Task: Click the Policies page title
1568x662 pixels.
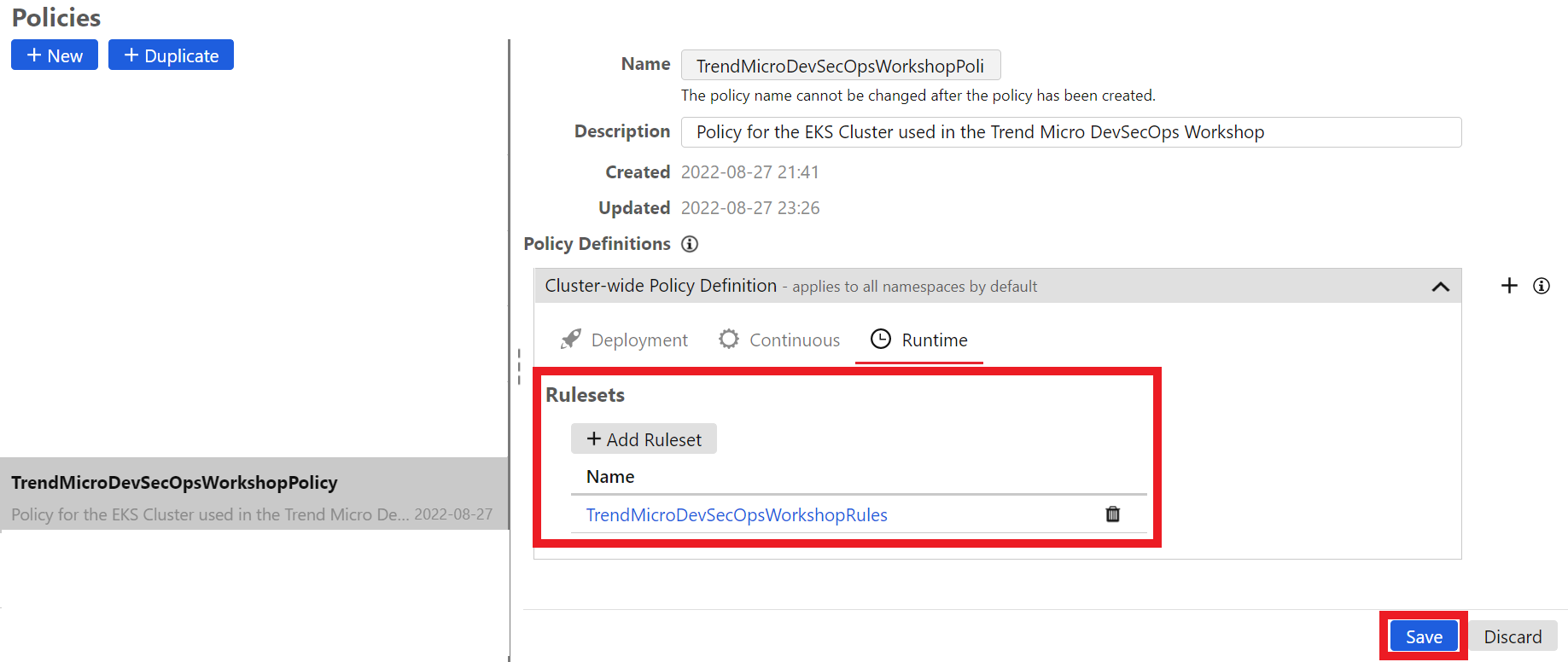Action: (x=56, y=18)
